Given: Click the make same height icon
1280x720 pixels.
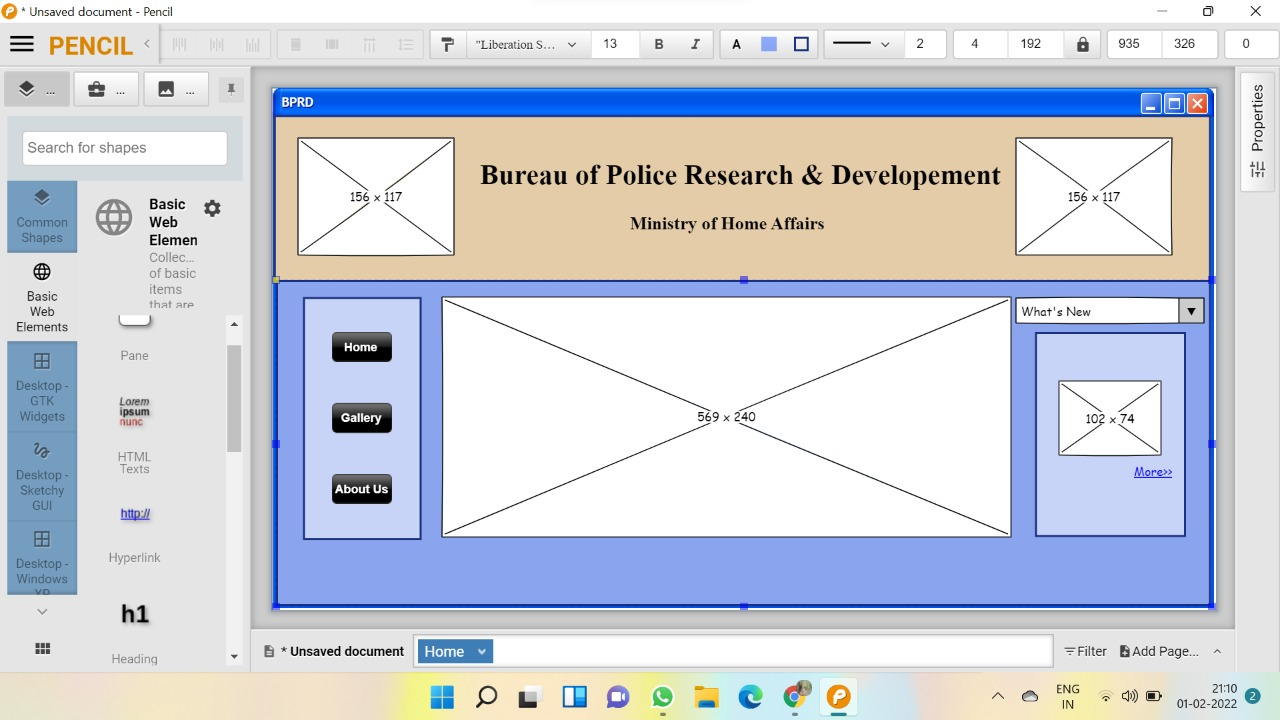Looking at the screenshot, I should (x=332, y=44).
